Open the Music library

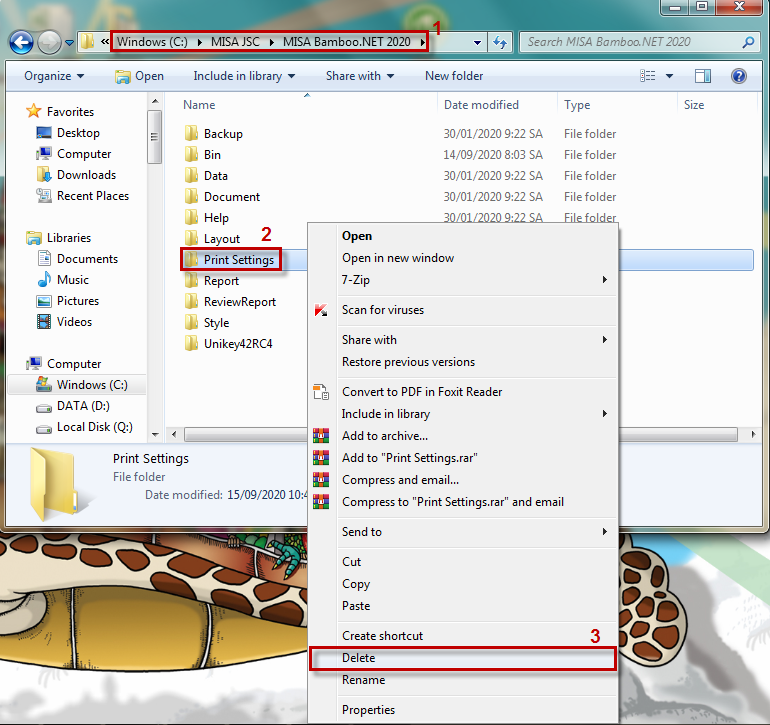pyautogui.click(x=73, y=279)
